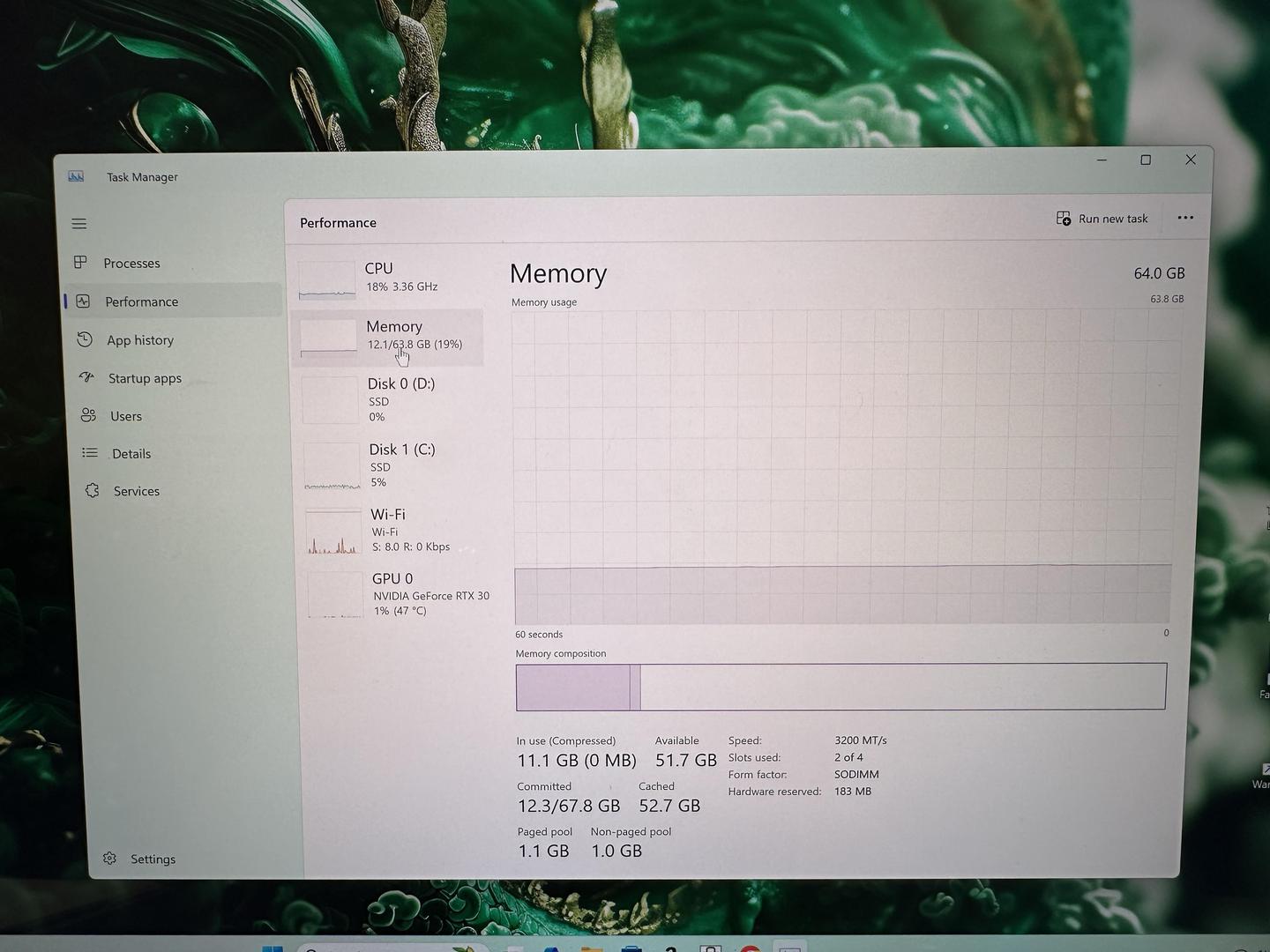Open the Wi-Fi performance graph
1270x952 pixels.
click(393, 530)
